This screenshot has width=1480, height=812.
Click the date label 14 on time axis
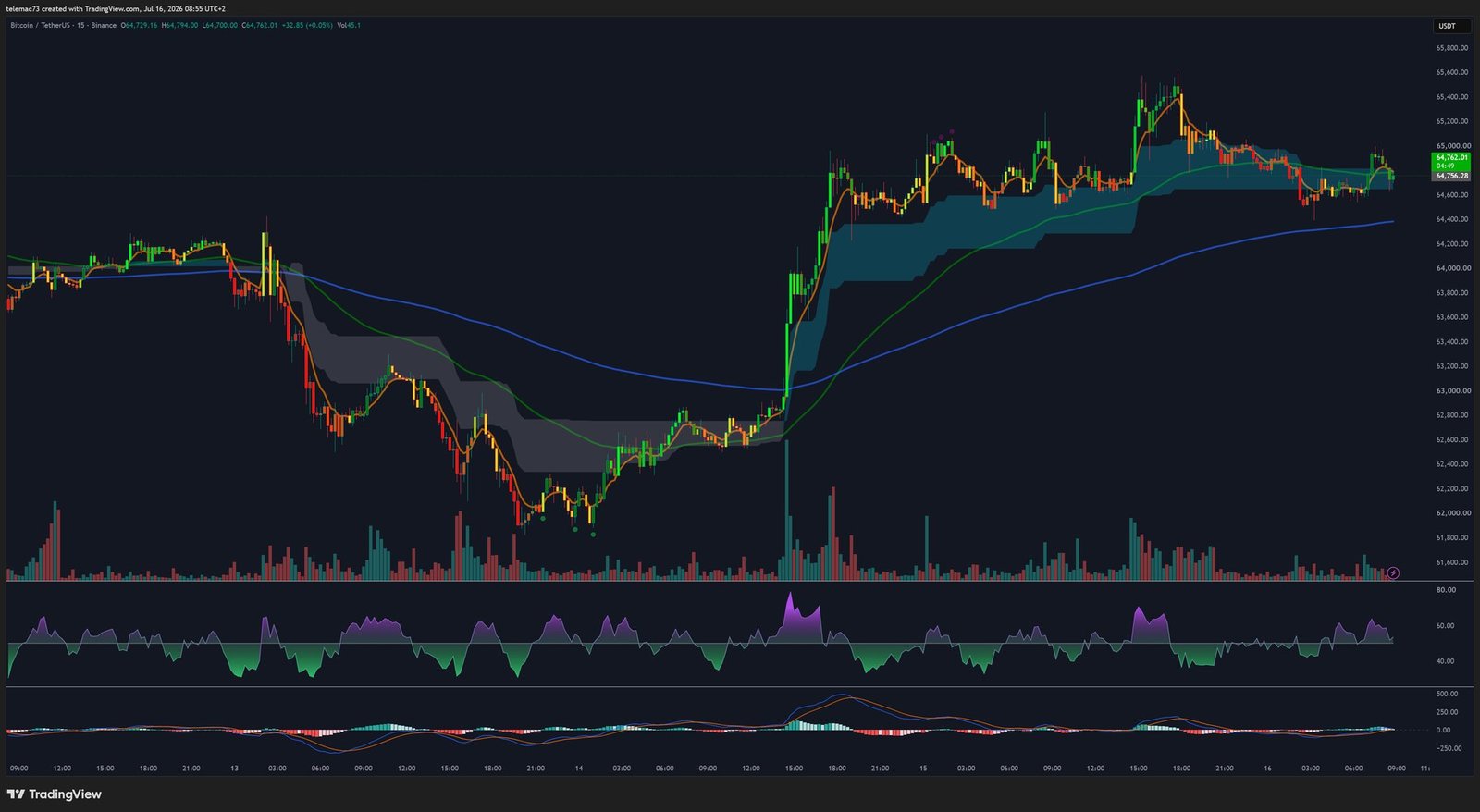coord(578,769)
